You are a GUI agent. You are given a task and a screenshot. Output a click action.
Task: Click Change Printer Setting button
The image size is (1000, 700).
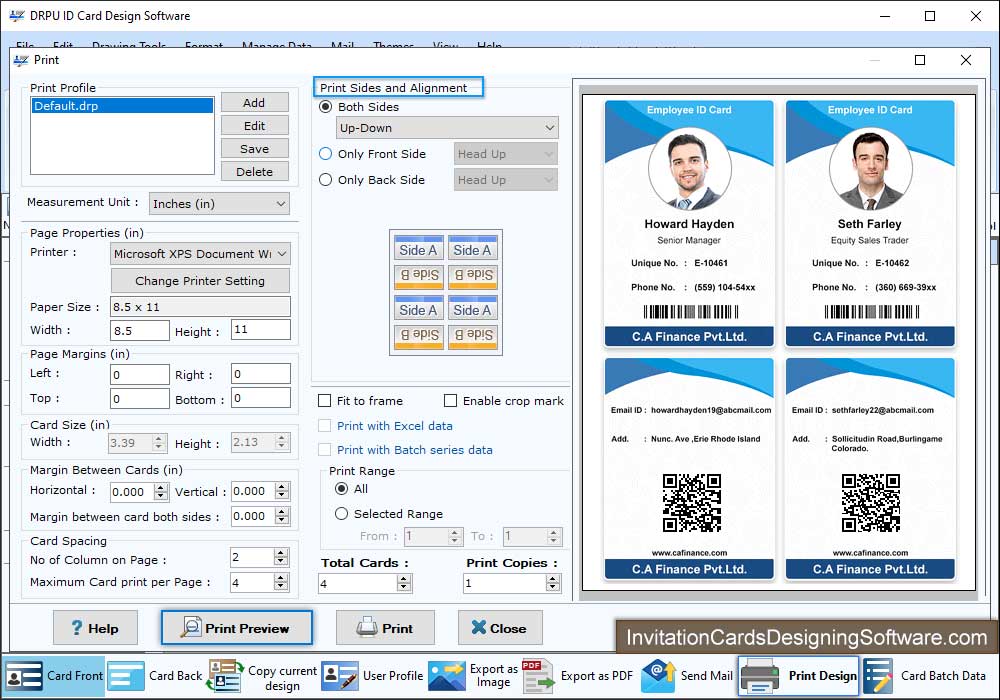pyautogui.click(x=200, y=281)
